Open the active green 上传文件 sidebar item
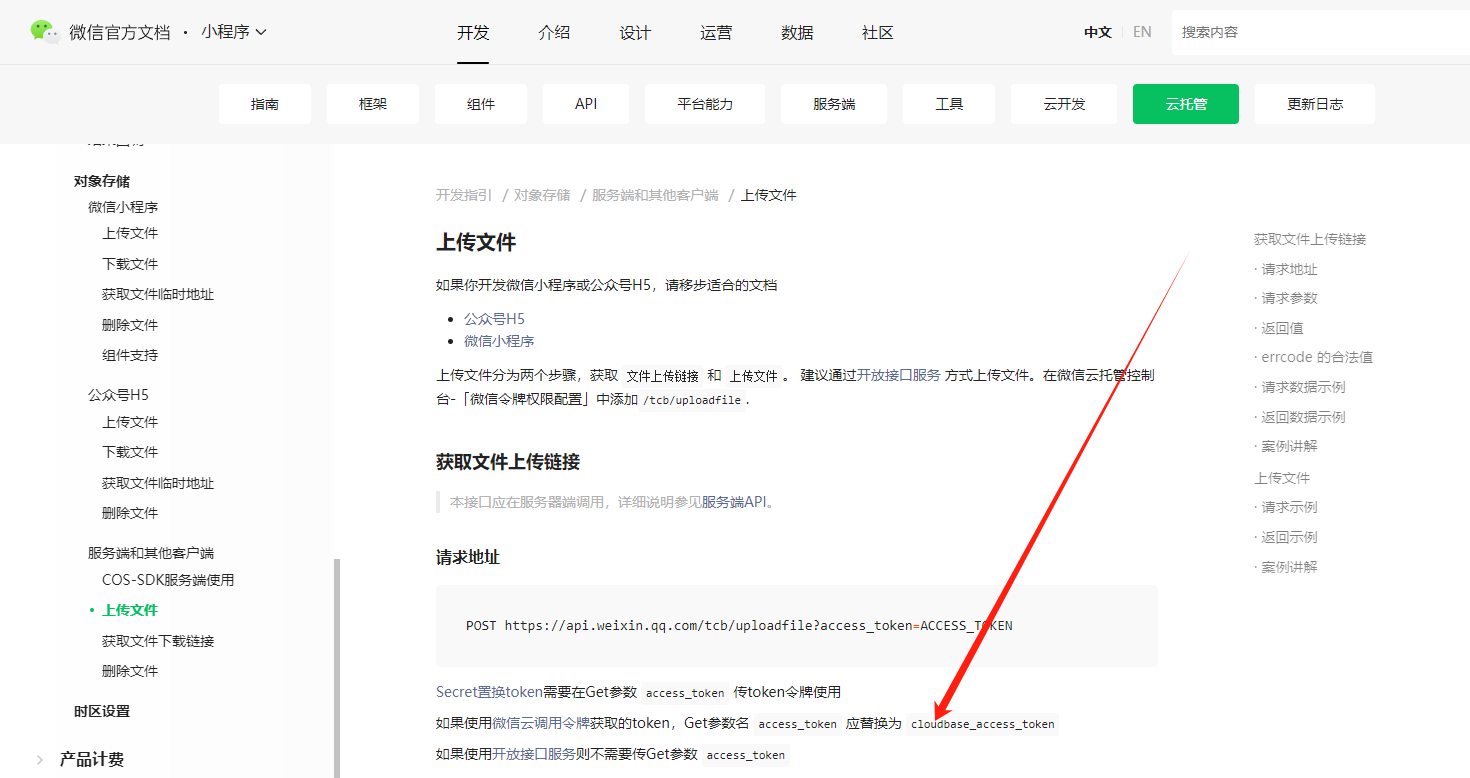 130,610
